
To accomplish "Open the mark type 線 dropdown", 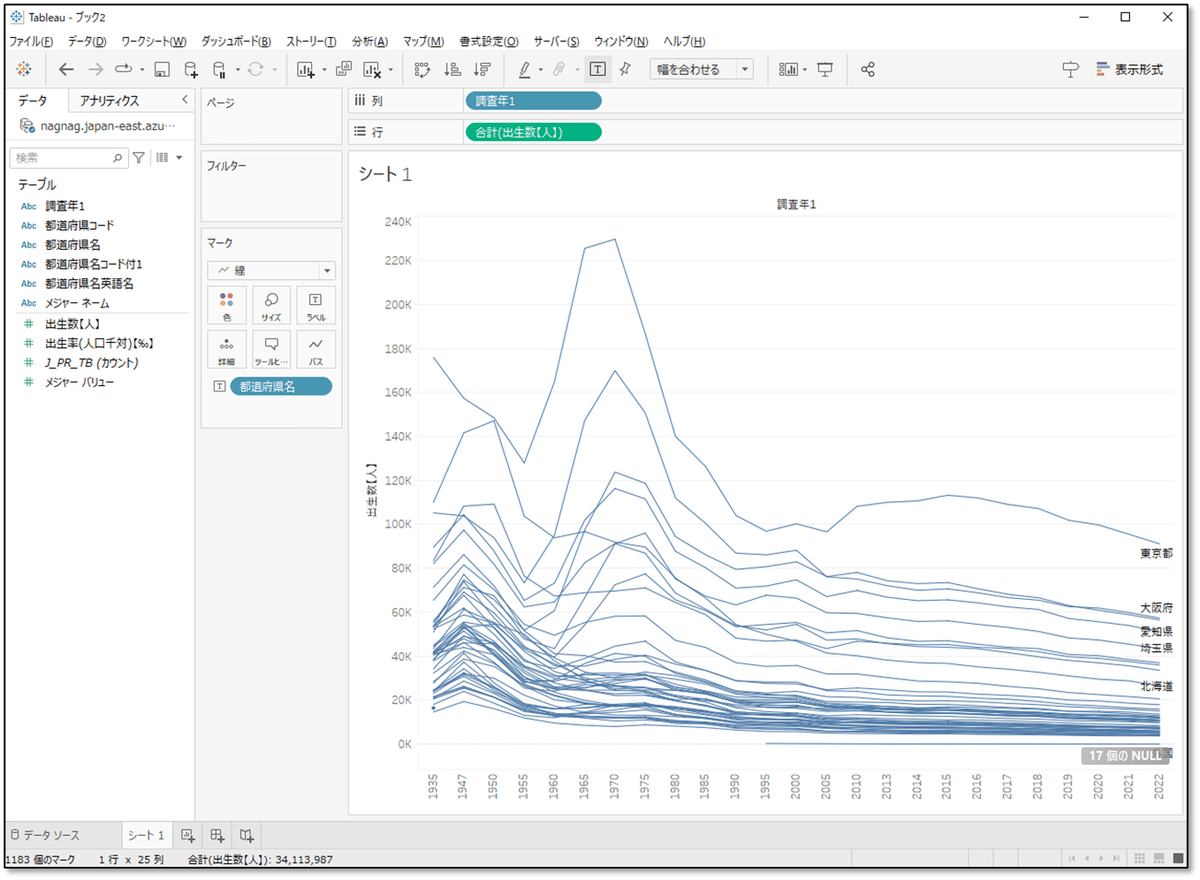I will pos(271,271).
